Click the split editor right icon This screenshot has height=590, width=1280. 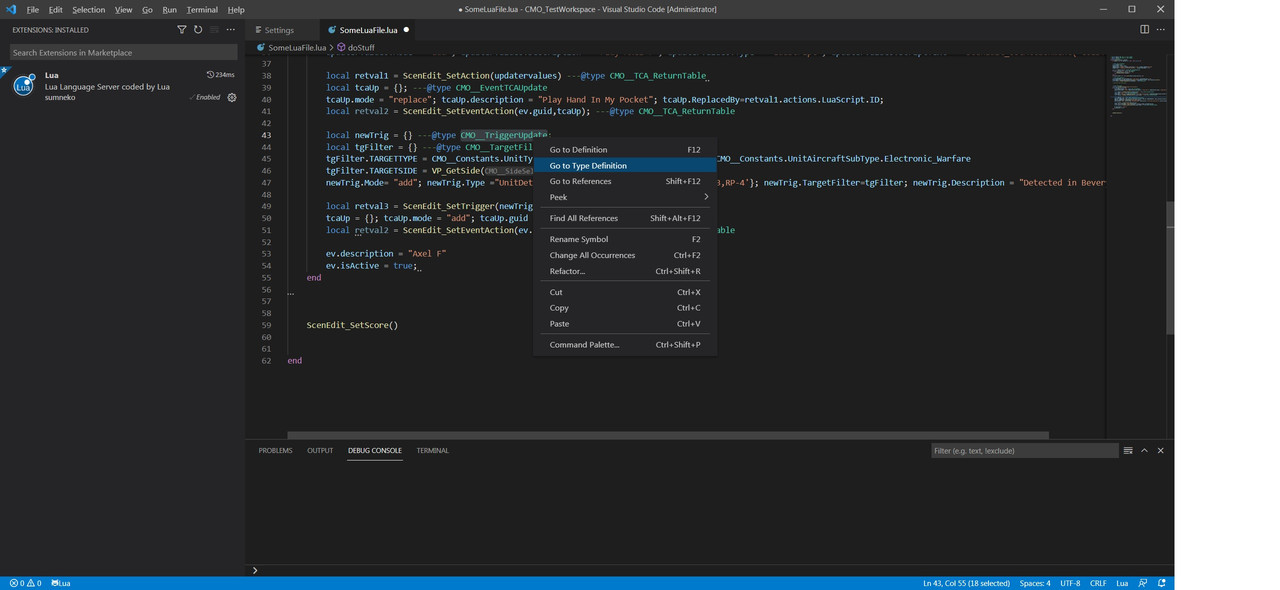[x=1144, y=30]
